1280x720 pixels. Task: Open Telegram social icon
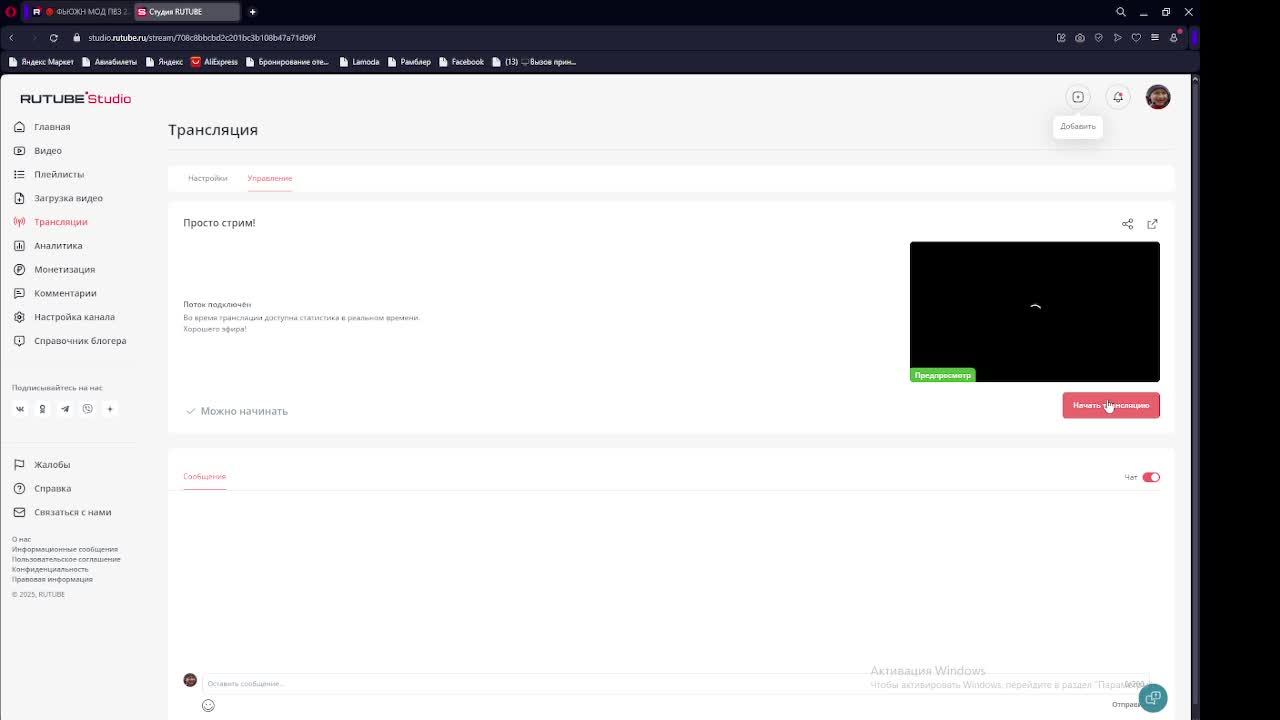(65, 409)
